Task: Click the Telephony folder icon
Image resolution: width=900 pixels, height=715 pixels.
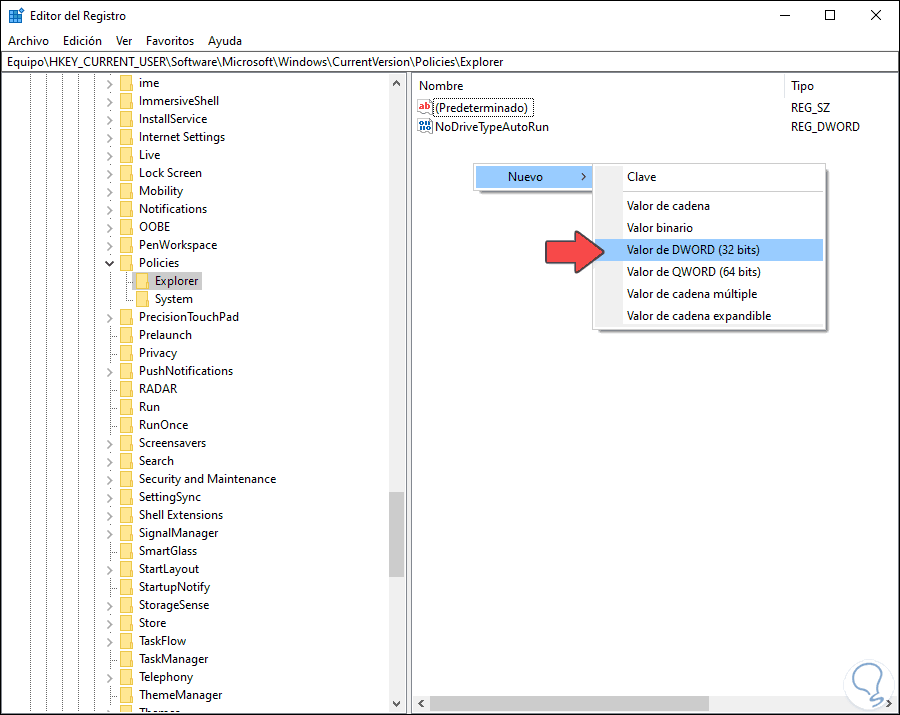Action: click(x=126, y=677)
